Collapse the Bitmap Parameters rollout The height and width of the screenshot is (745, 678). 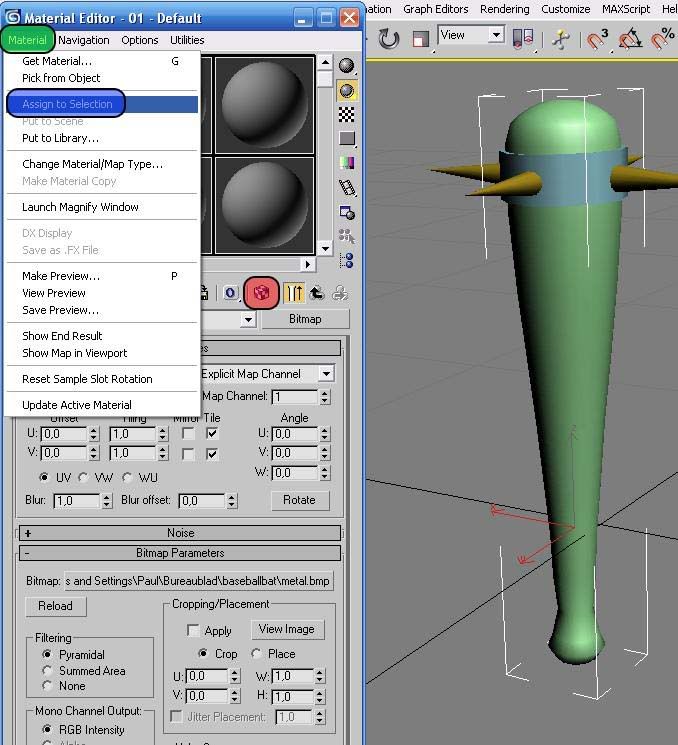point(180,553)
